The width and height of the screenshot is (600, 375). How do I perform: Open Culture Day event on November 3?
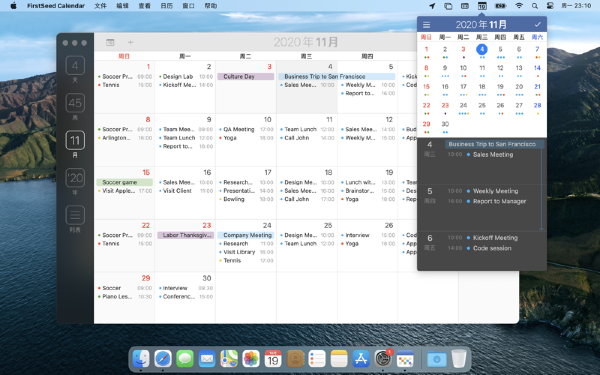(x=246, y=77)
